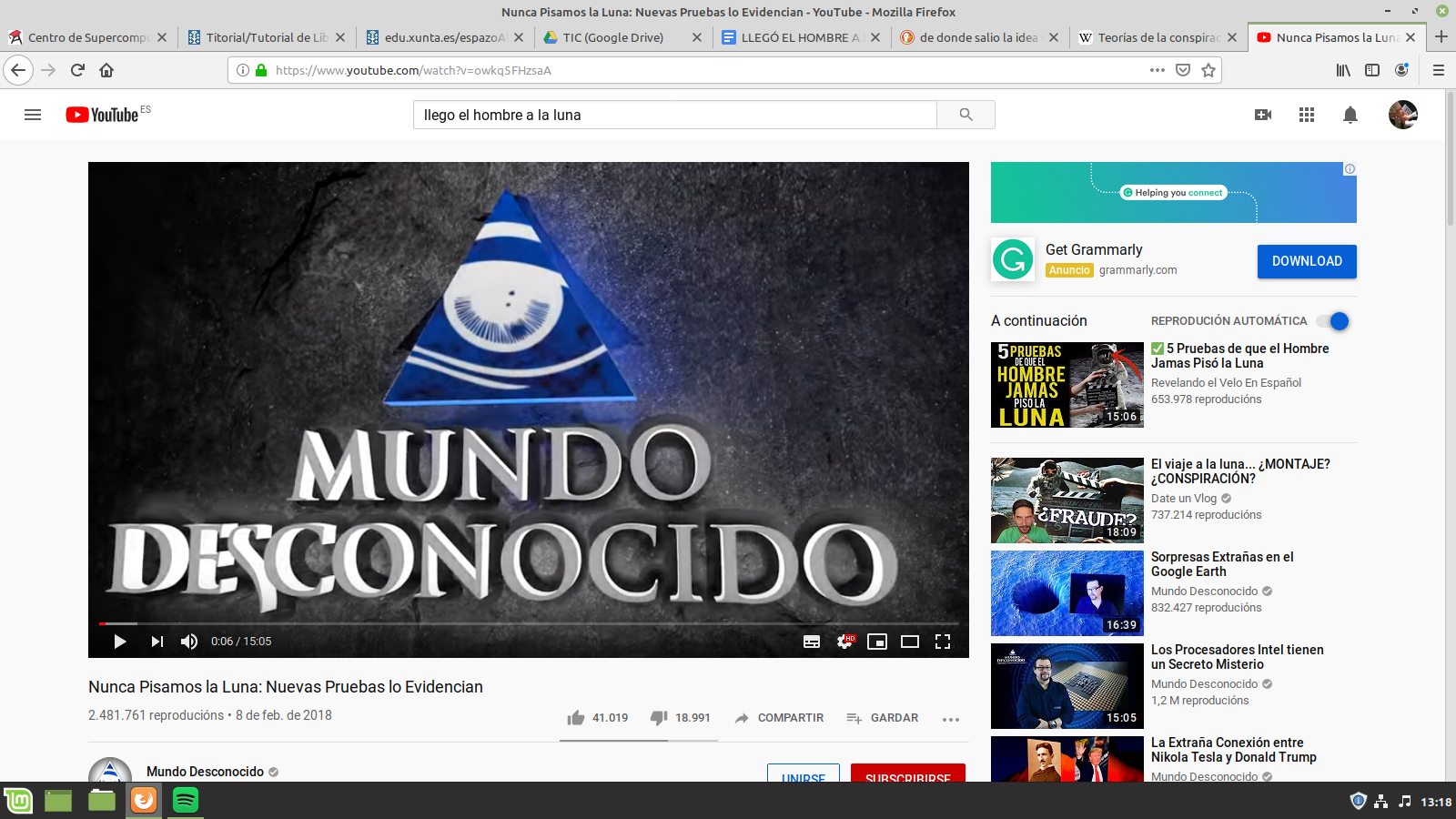
Task: Click the DOWNLOAD Grammarly button
Action: click(1307, 261)
